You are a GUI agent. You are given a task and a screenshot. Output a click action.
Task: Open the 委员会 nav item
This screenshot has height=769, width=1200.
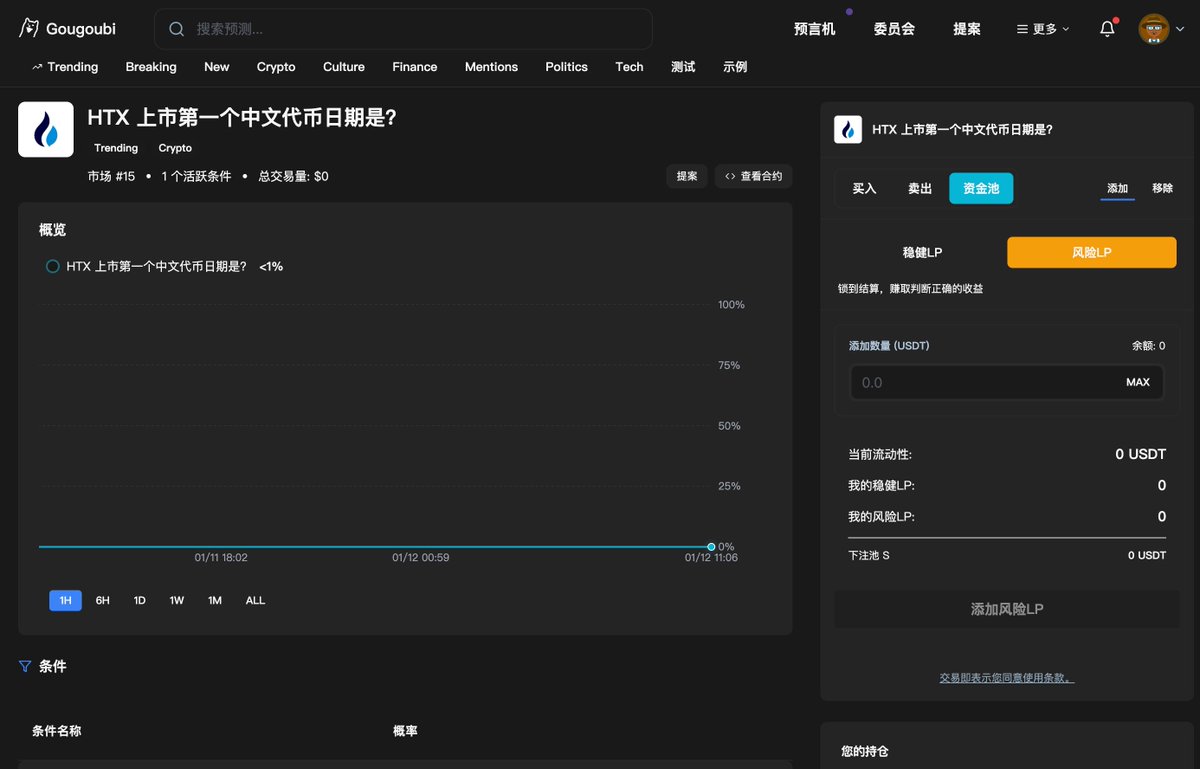(x=894, y=29)
